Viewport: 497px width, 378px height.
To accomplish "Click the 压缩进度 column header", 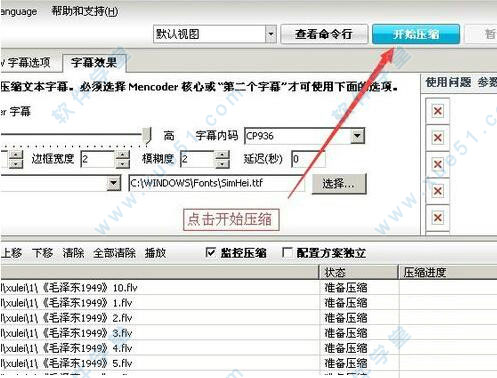I will pos(448,272).
